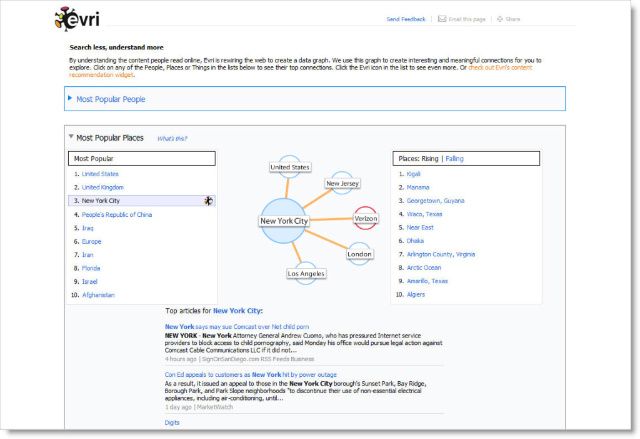This screenshot has height=439, width=640.
Task: Select New York City list row
Action: point(142,201)
